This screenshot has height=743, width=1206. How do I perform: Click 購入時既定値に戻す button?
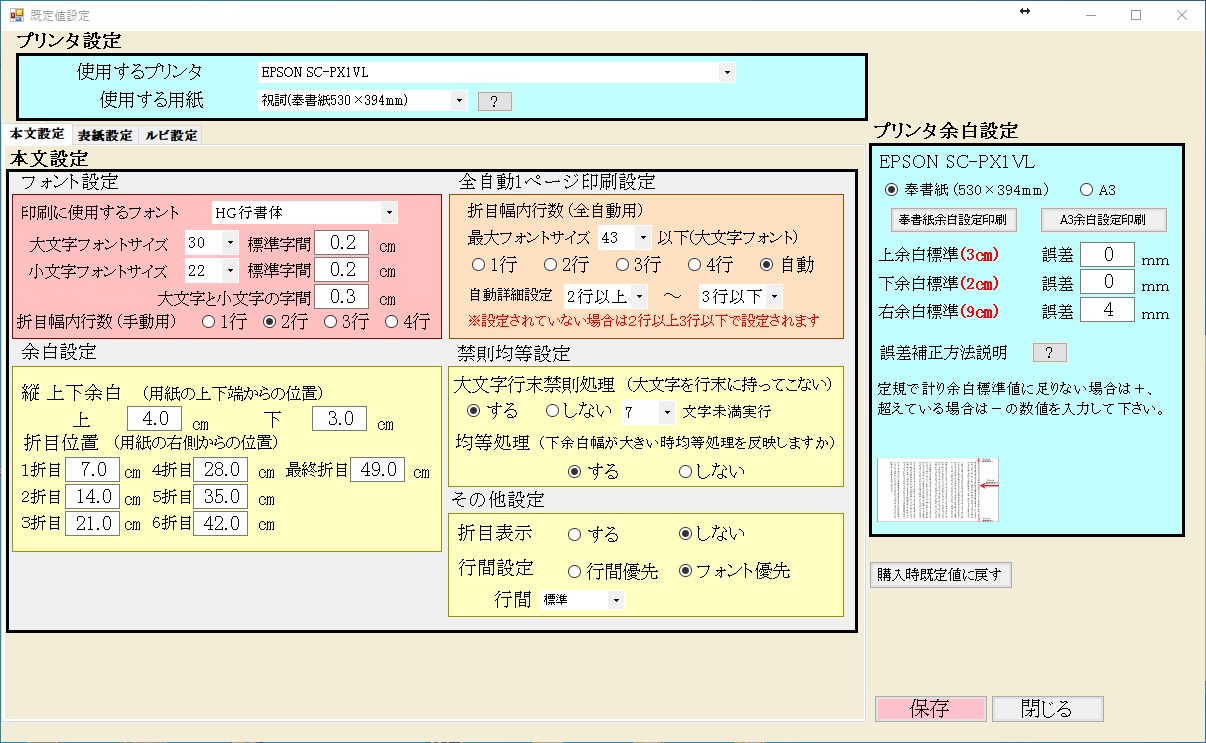pyautogui.click(x=941, y=574)
